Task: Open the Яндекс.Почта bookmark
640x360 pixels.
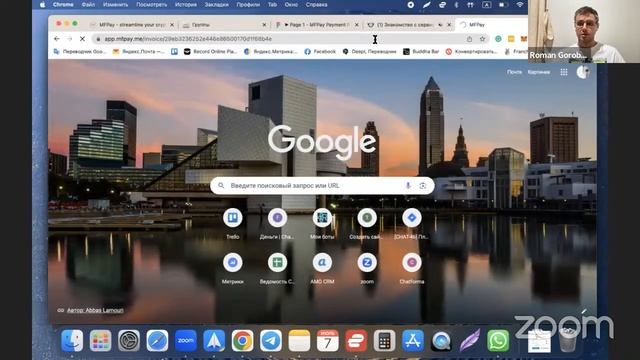Action: (x=138, y=51)
